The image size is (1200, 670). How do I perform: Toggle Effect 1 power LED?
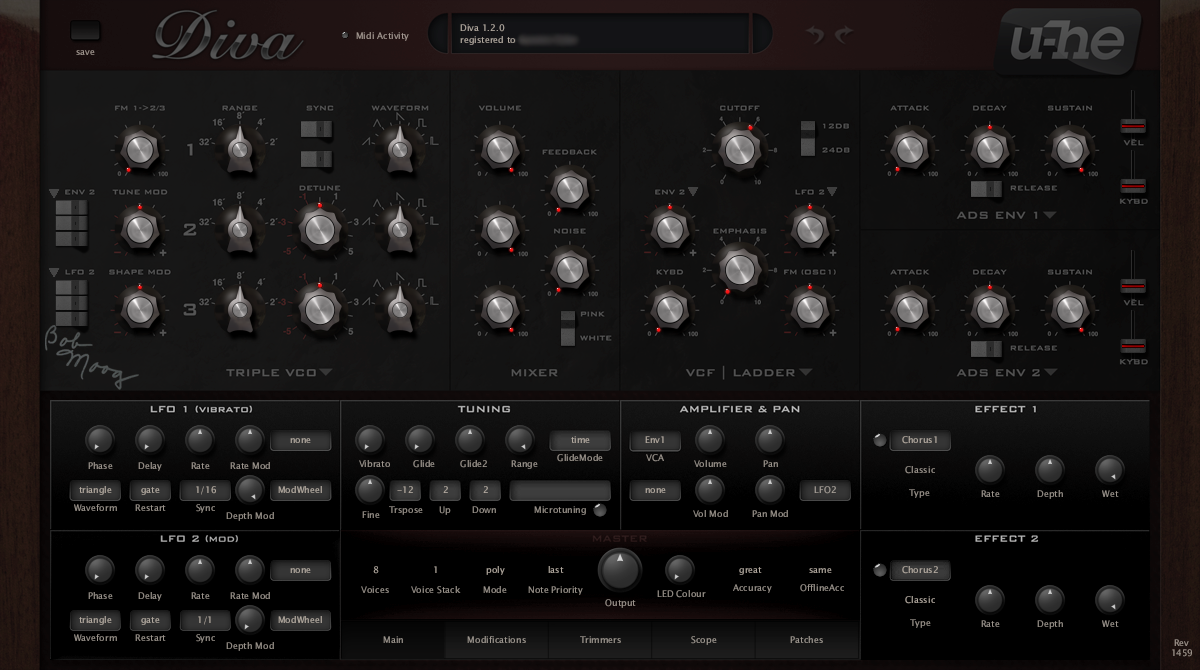[879, 440]
